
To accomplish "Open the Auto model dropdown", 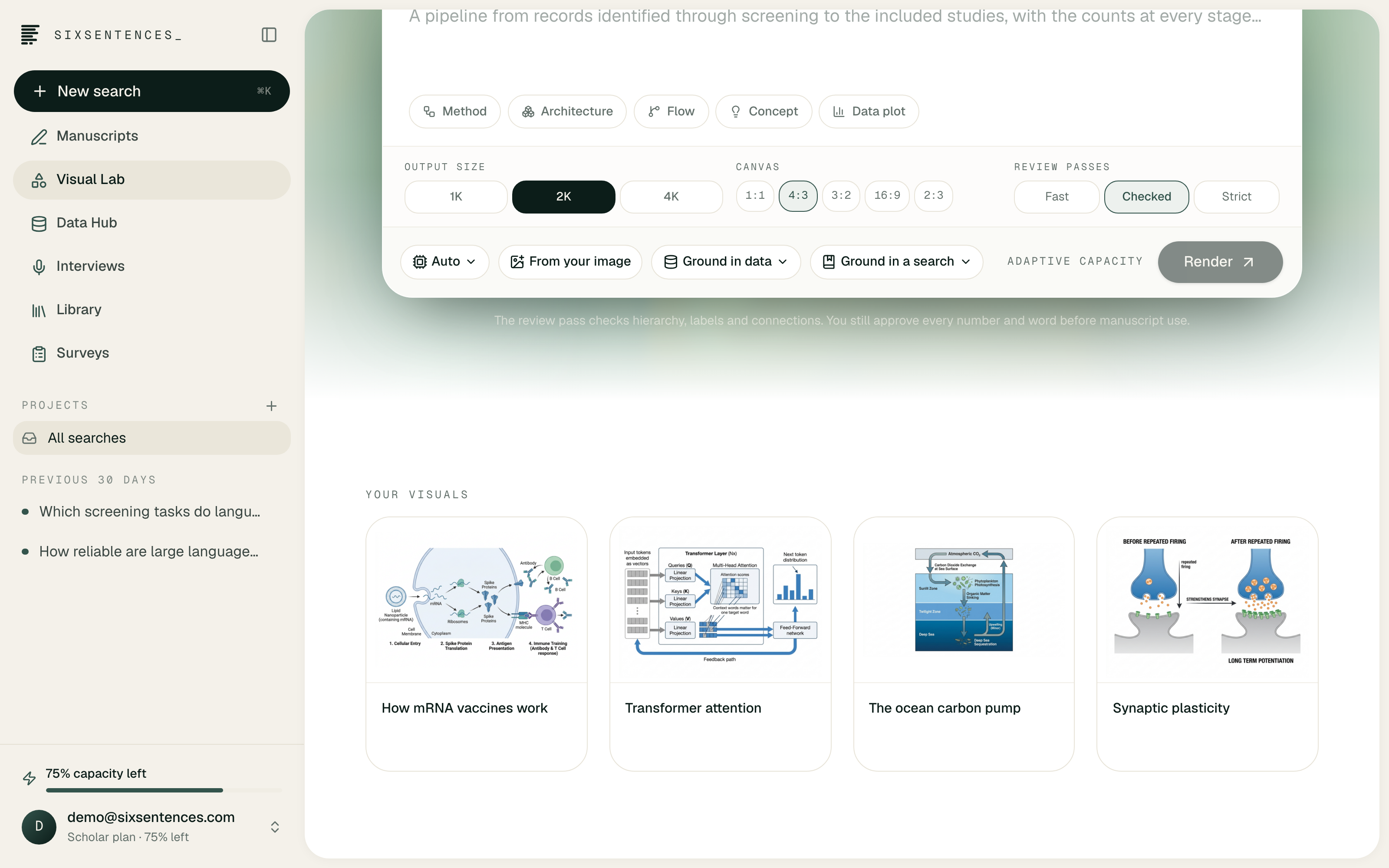I will coord(445,262).
